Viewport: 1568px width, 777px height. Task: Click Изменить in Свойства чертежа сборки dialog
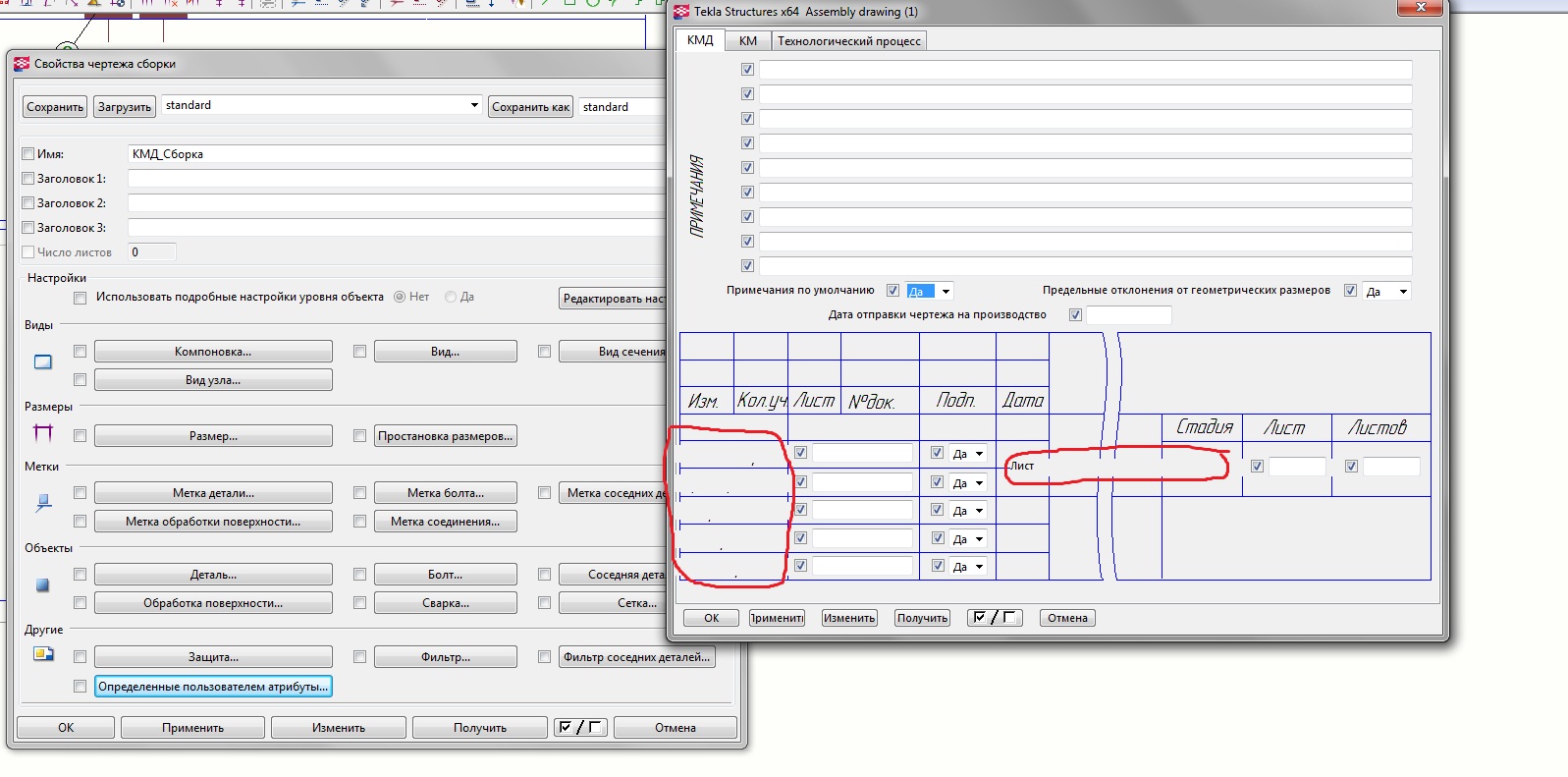pyautogui.click(x=339, y=728)
